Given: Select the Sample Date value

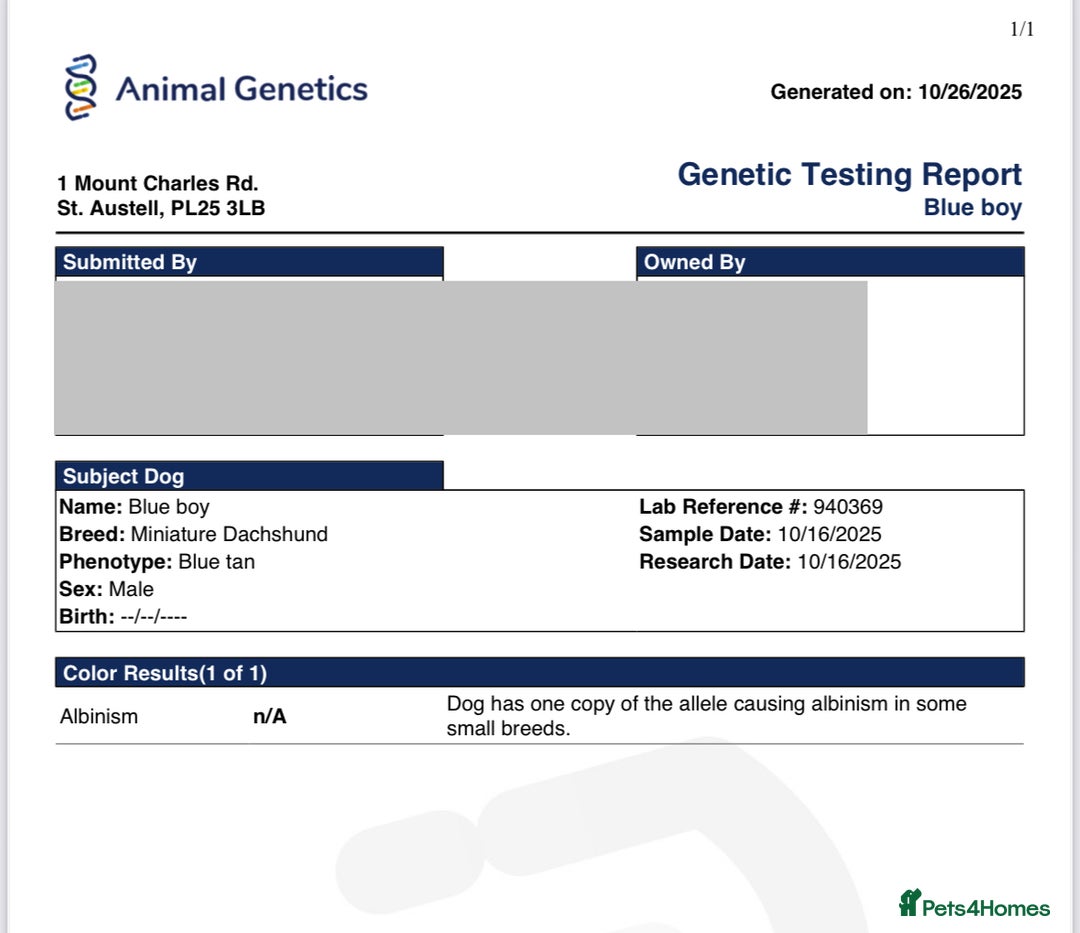Looking at the screenshot, I should [x=829, y=534].
